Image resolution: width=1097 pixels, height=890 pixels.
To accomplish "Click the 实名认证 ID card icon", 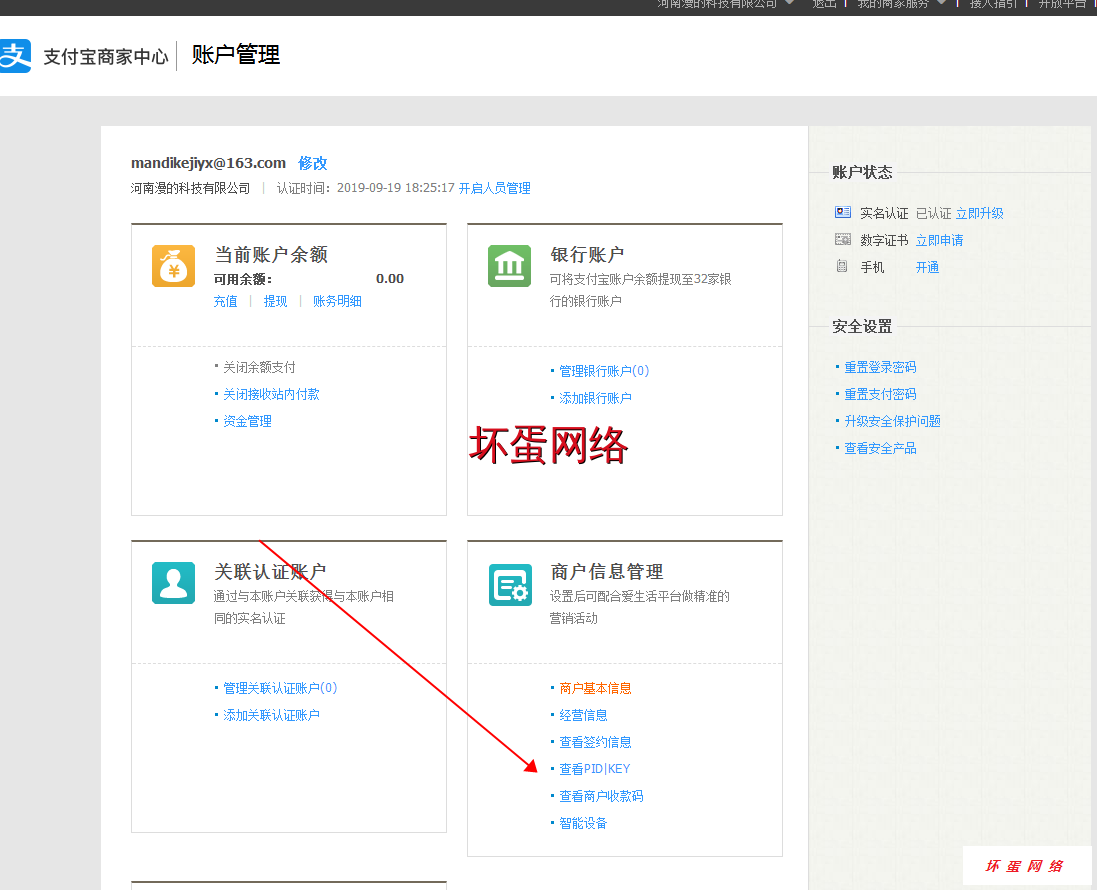I will point(842,213).
